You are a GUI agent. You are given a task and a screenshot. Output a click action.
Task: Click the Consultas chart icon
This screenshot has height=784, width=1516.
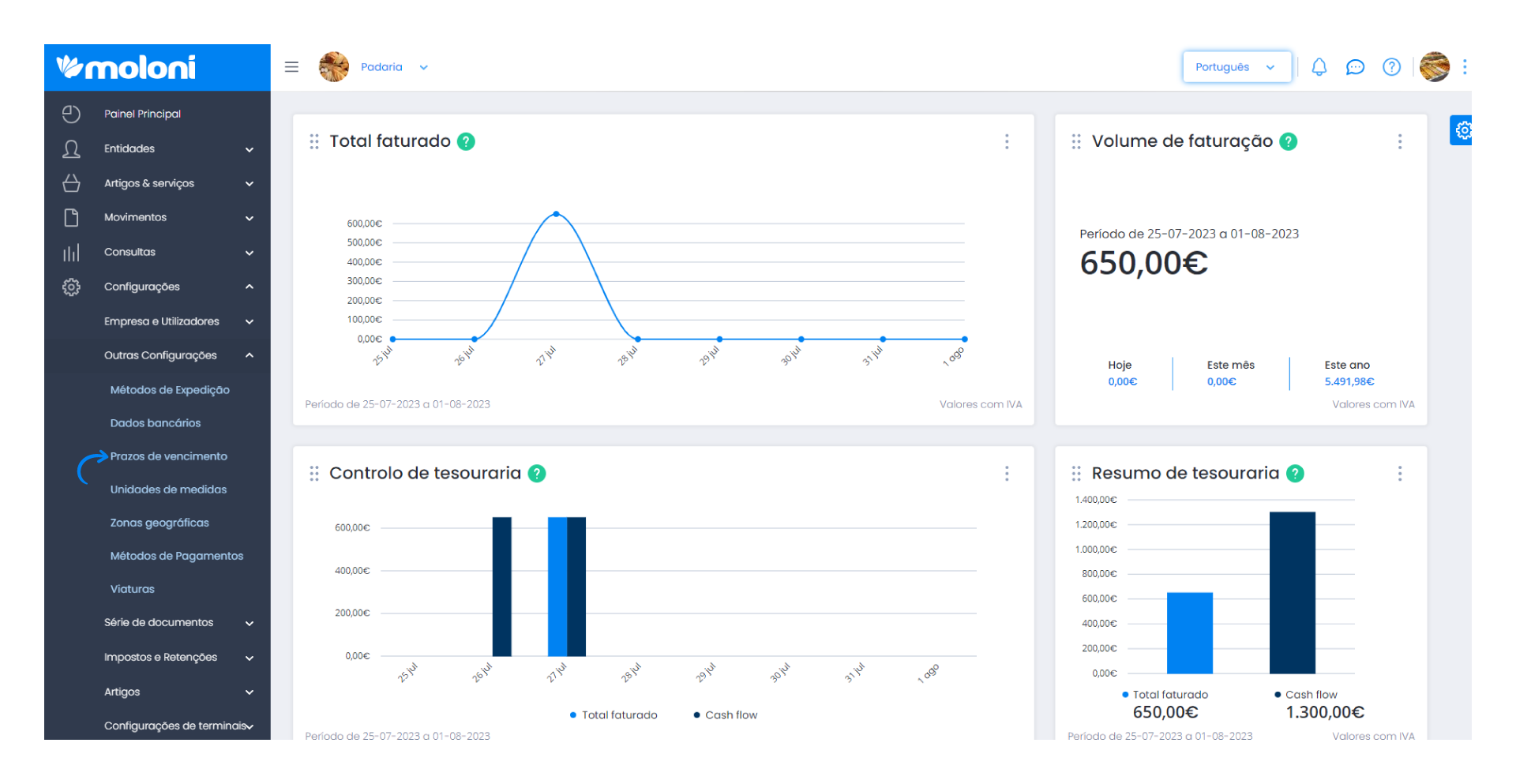tap(71, 253)
